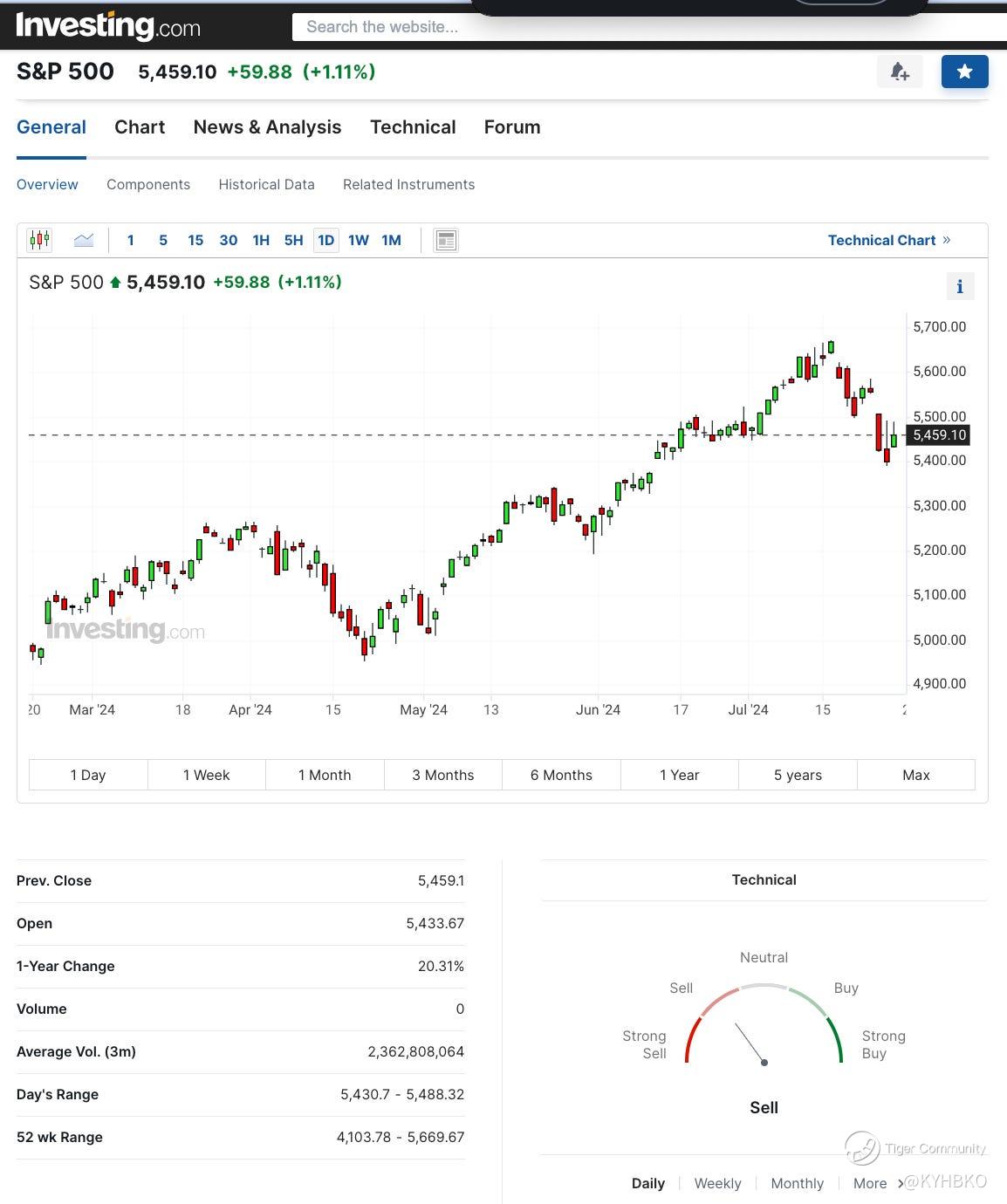Add S&P 500 to watchlist via star
The image size is (1007, 1204).
tap(964, 72)
